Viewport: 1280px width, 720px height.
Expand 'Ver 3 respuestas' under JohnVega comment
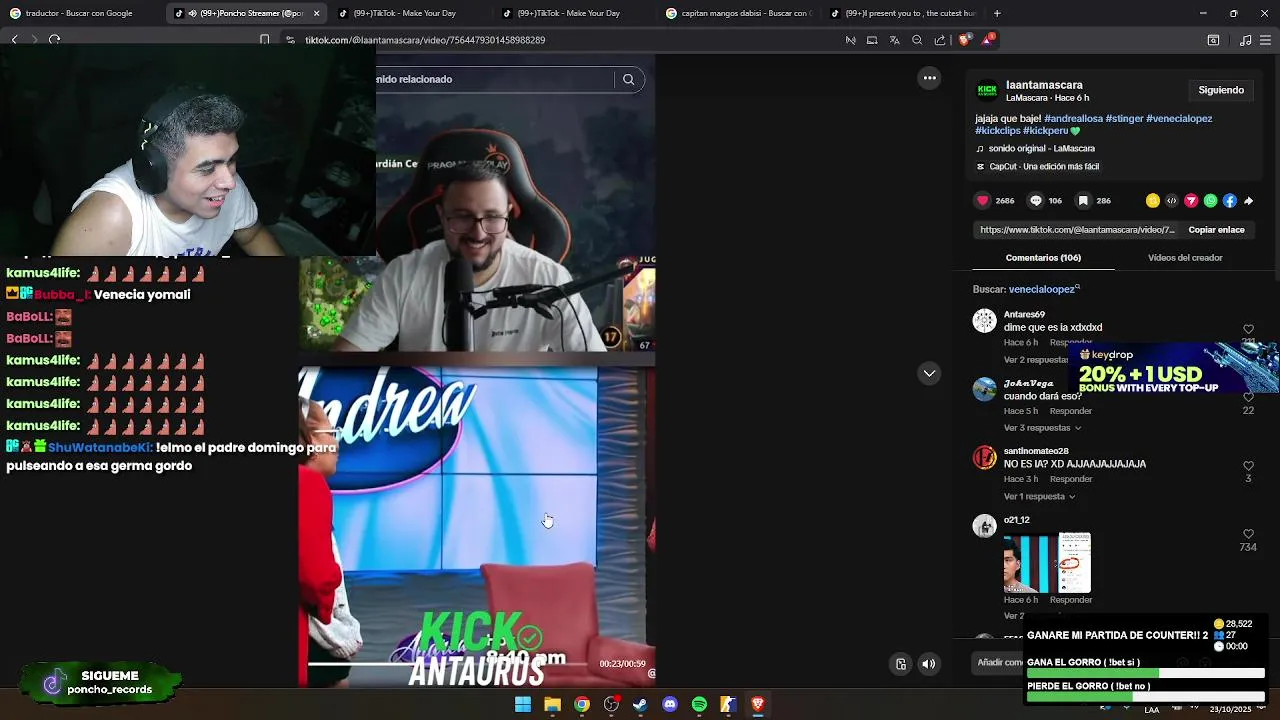tap(1042, 428)
